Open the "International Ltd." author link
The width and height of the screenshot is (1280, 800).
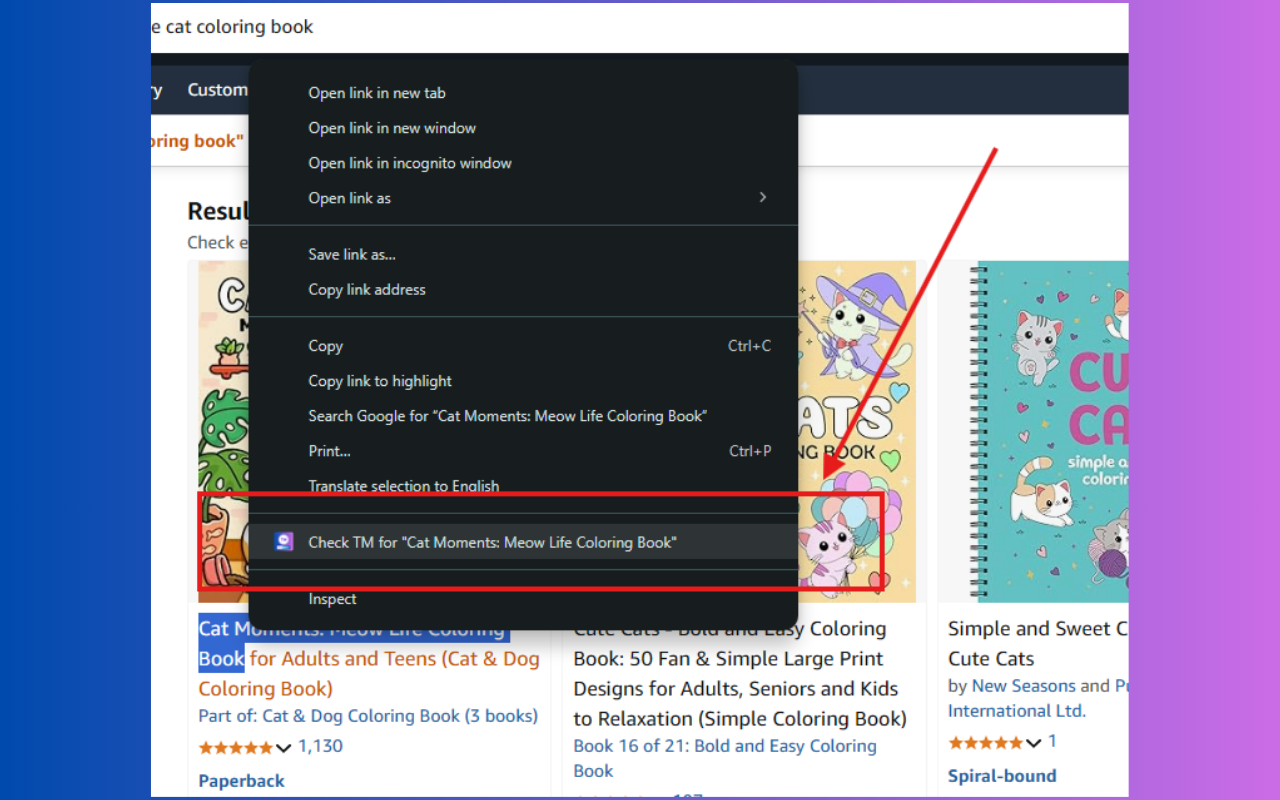pyautogui.click(x=1017, y=711)
